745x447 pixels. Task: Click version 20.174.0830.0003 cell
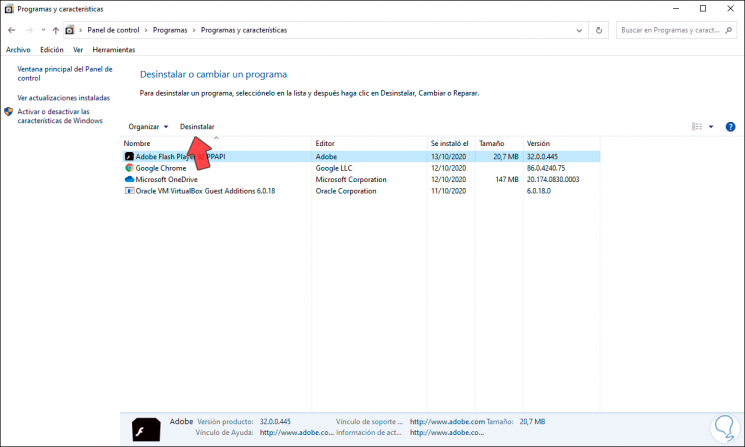(553, 180)
